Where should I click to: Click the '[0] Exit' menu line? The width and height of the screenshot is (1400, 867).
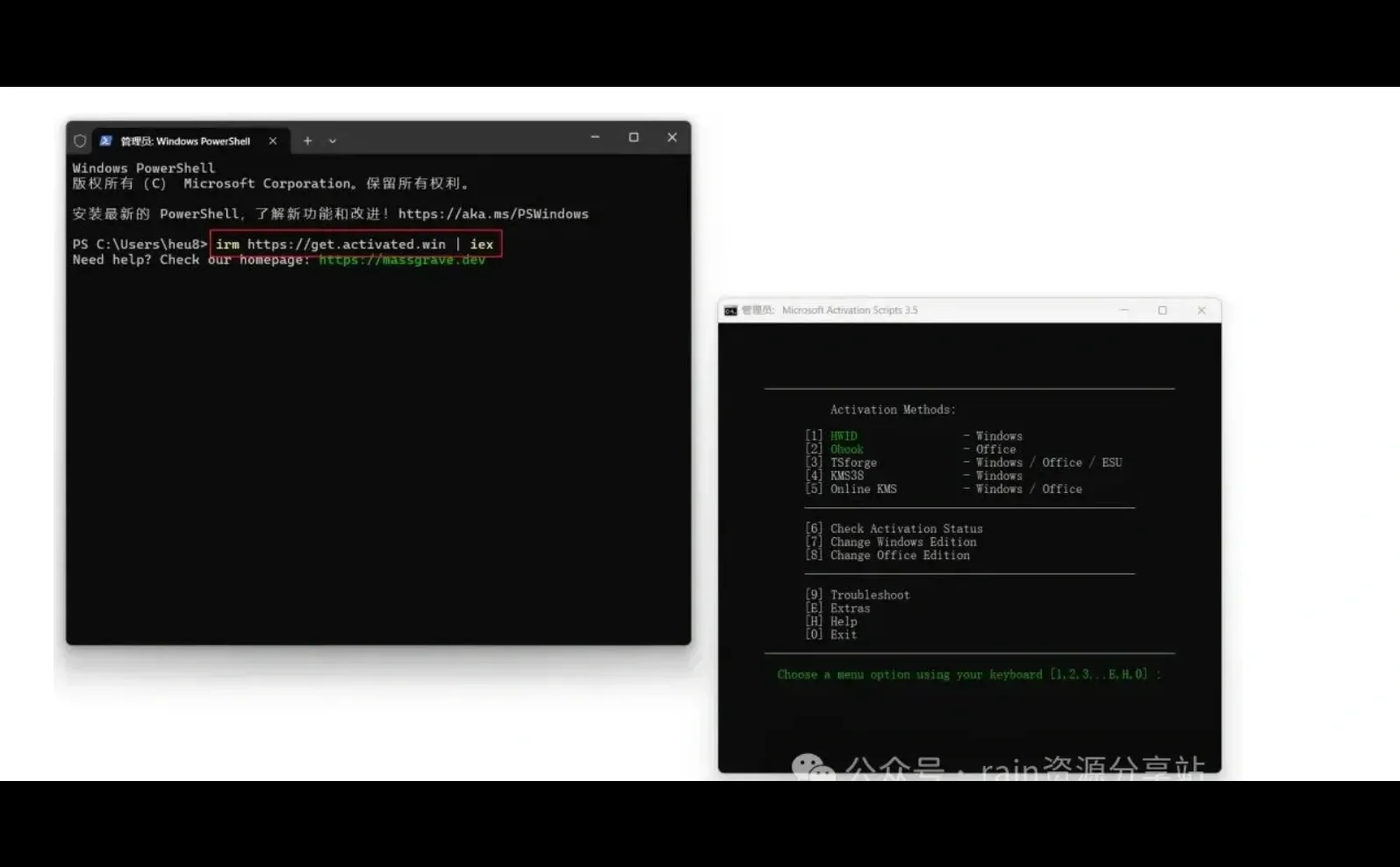click(831, 634)
